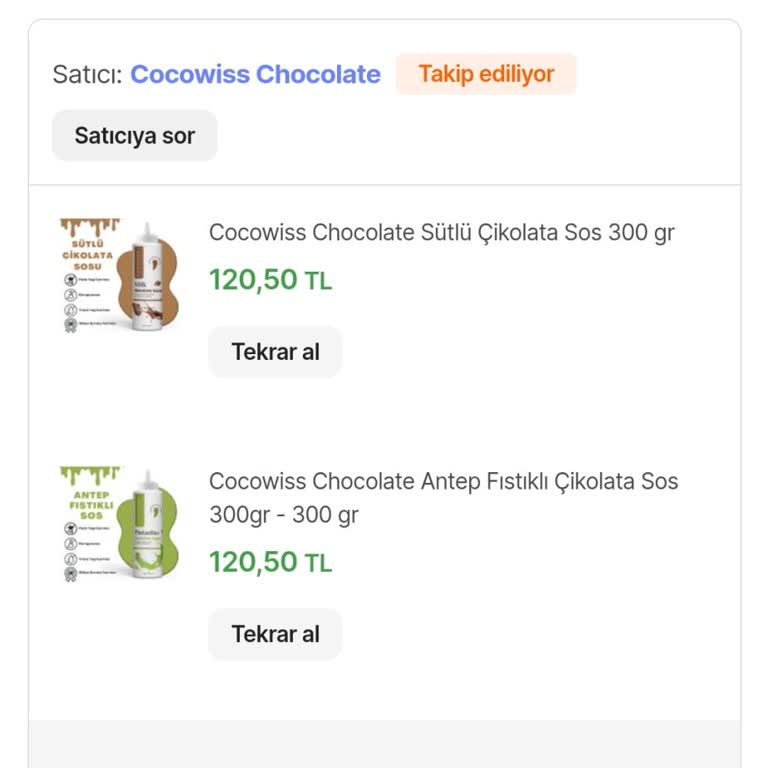Click the medal badge icon on the milk chocolate image
Image resolution: width=768 pixels, height=768 pixels.
pyautogui.click(x=71, y=324)
